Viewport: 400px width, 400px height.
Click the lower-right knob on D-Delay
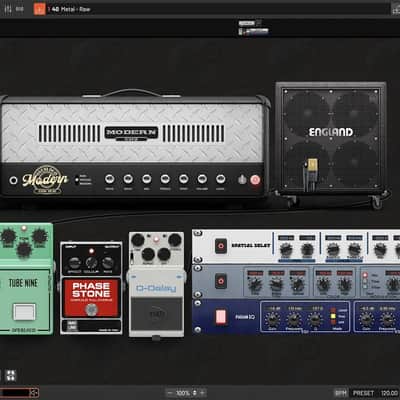(x=164, y=254)
